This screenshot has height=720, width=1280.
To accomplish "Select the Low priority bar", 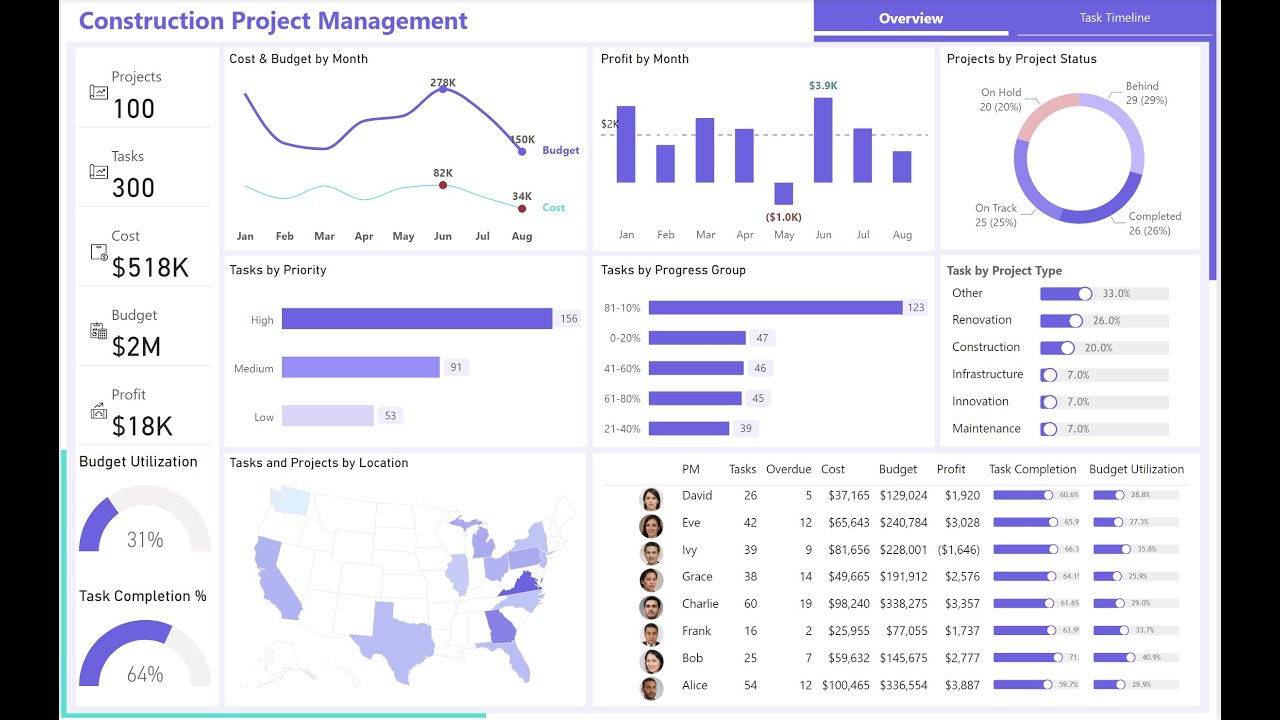I will coord(328,416).
